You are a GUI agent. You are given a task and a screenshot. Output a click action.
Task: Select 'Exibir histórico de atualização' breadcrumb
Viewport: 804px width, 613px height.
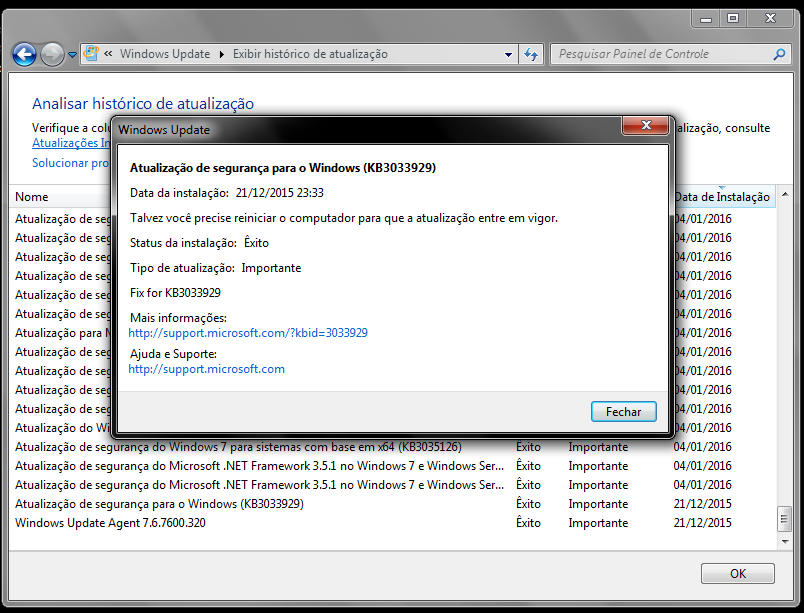[310, 54]
